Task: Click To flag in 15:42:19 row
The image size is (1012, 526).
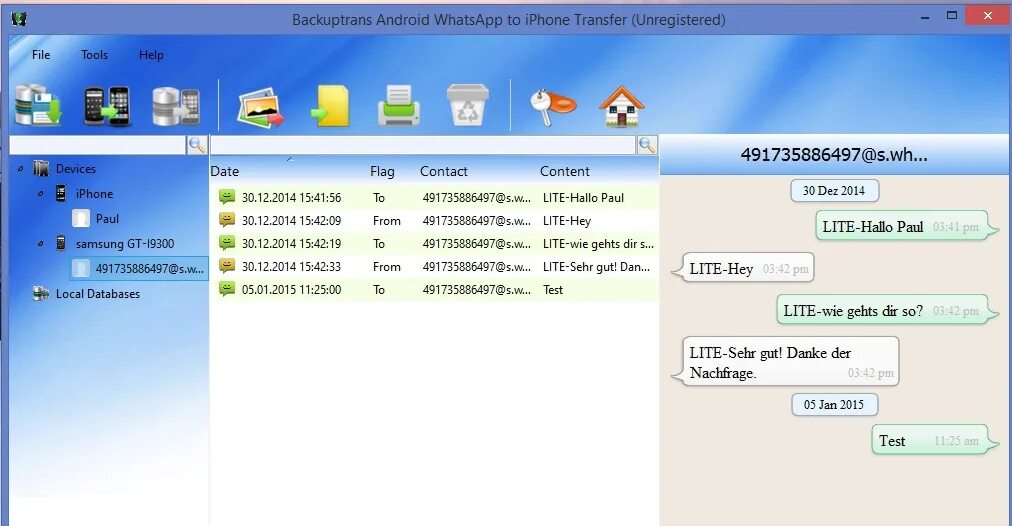Action: [379, 244]
